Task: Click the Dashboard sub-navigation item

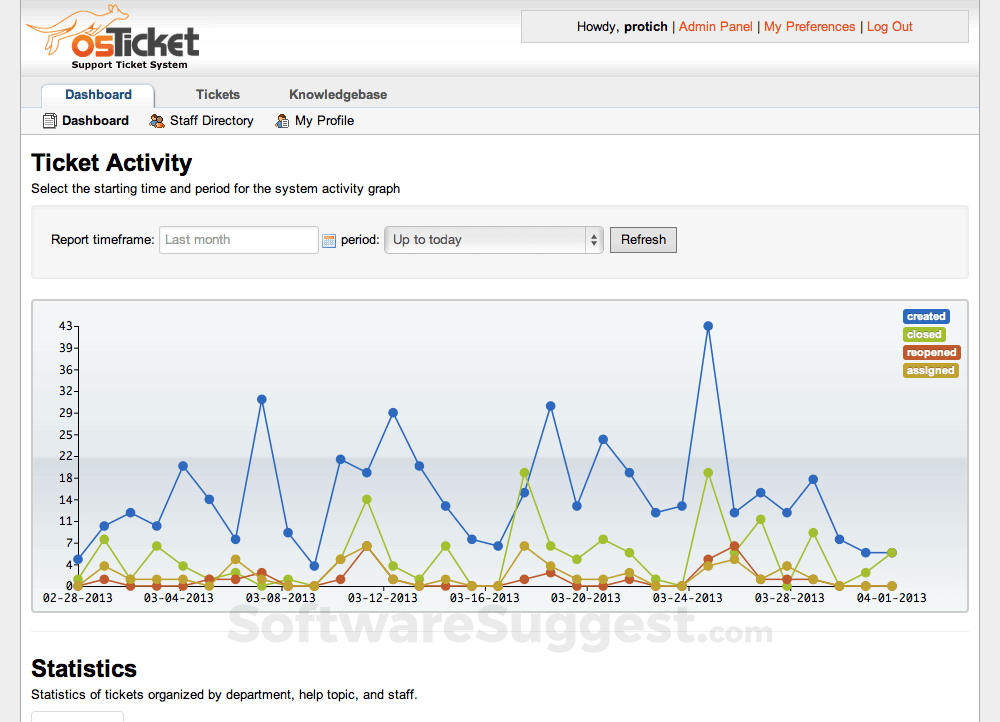Action: click(x=95, y=120)
